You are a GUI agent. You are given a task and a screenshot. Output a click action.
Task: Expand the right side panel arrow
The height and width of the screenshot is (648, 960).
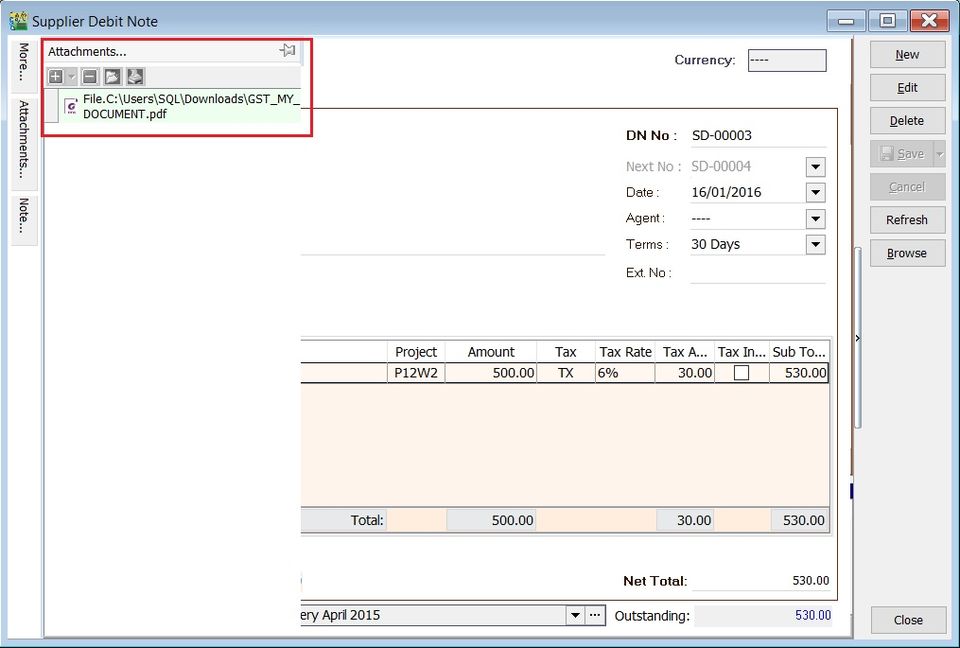point(857,338)
